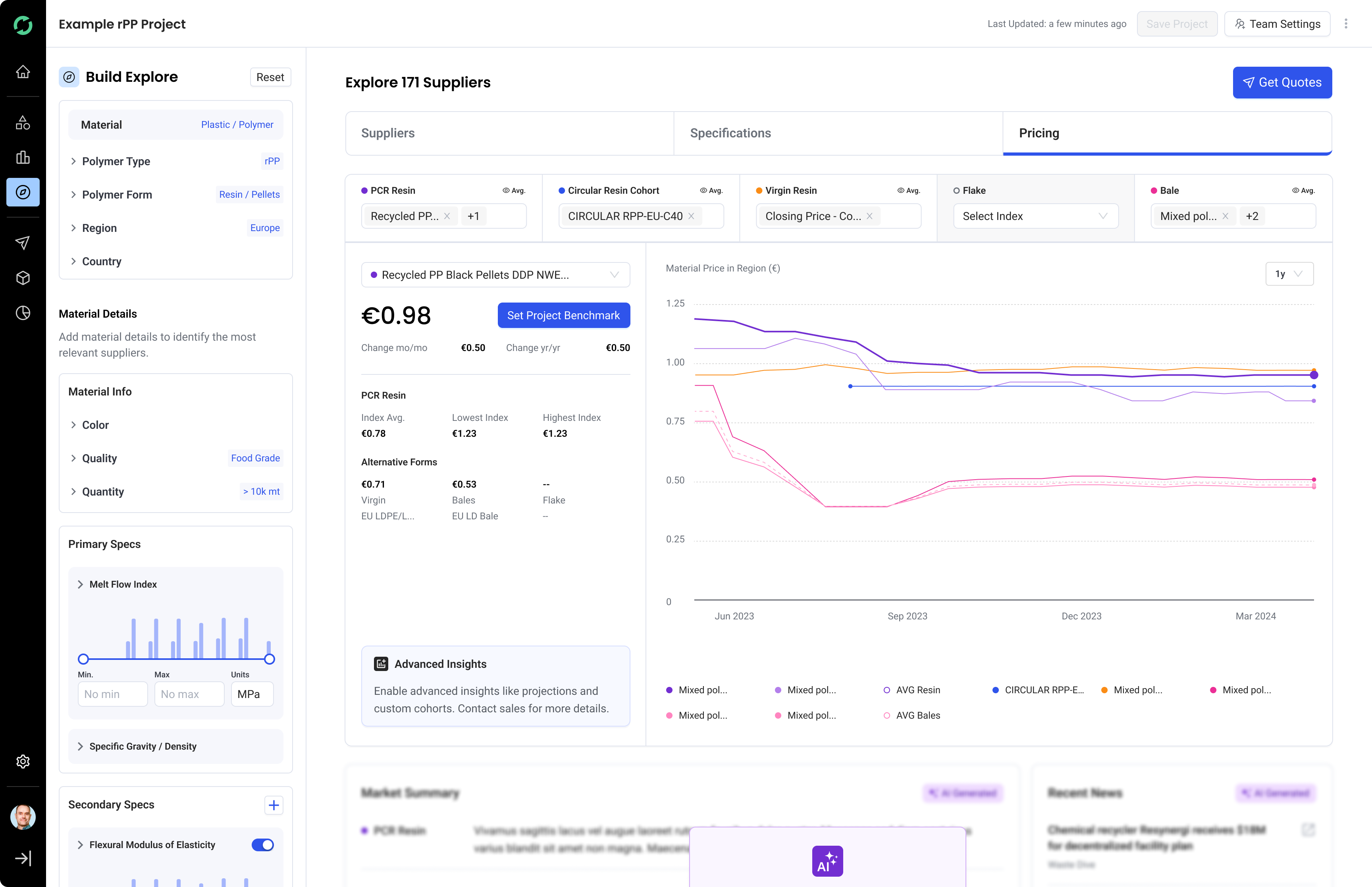Open the pie chart sidebar icon

point(23,313)
